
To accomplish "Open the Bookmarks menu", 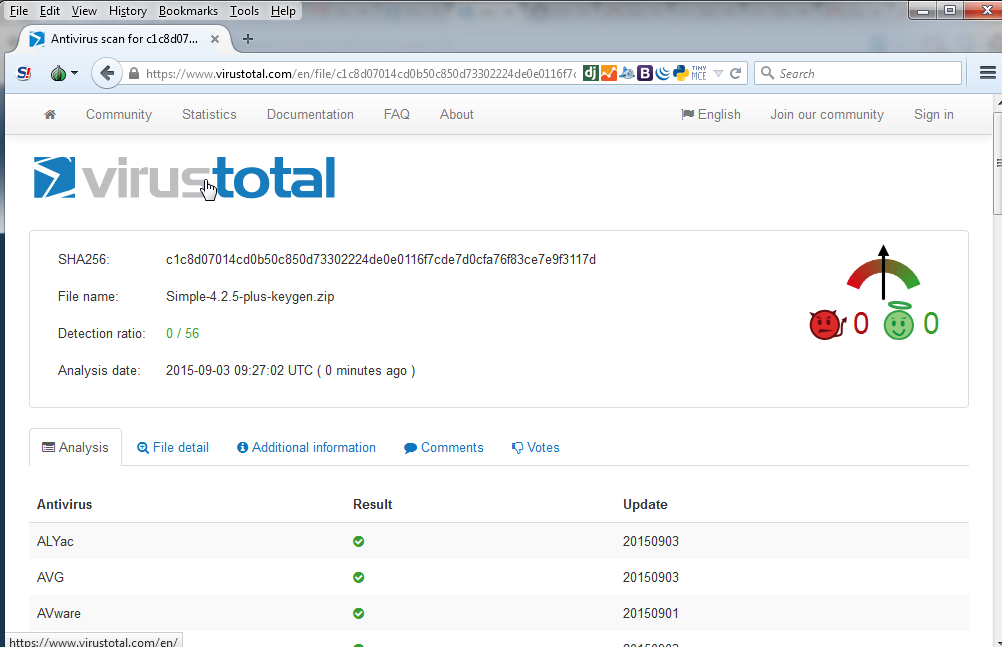I will [188, 11].
